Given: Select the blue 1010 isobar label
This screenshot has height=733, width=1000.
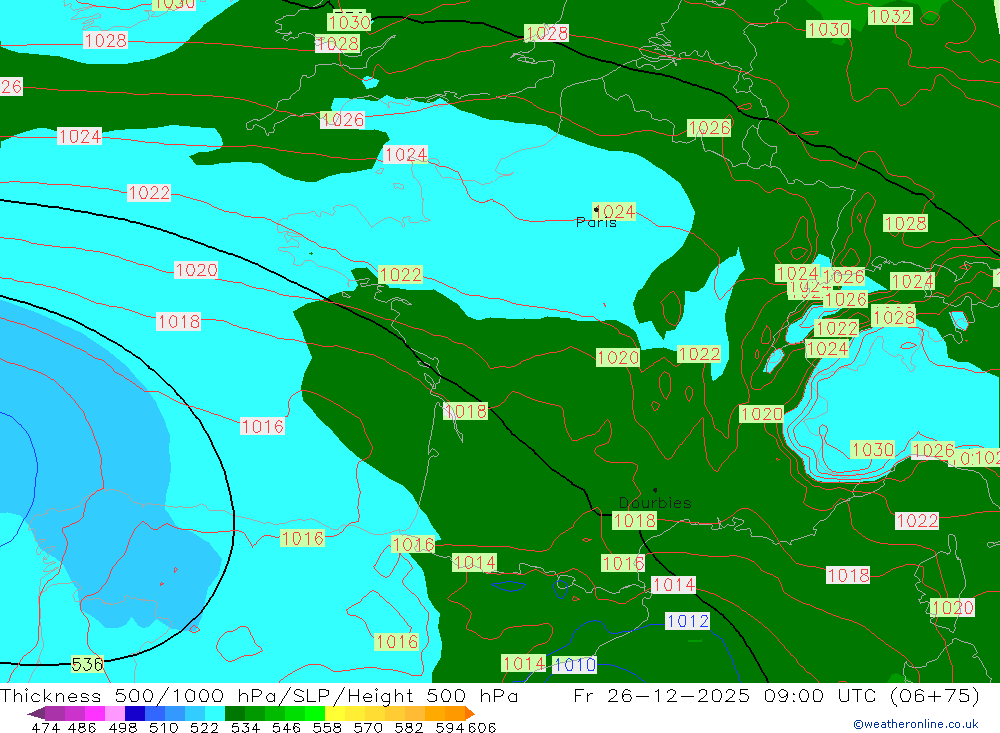Looking at the screenshot, I should [575, 665].
